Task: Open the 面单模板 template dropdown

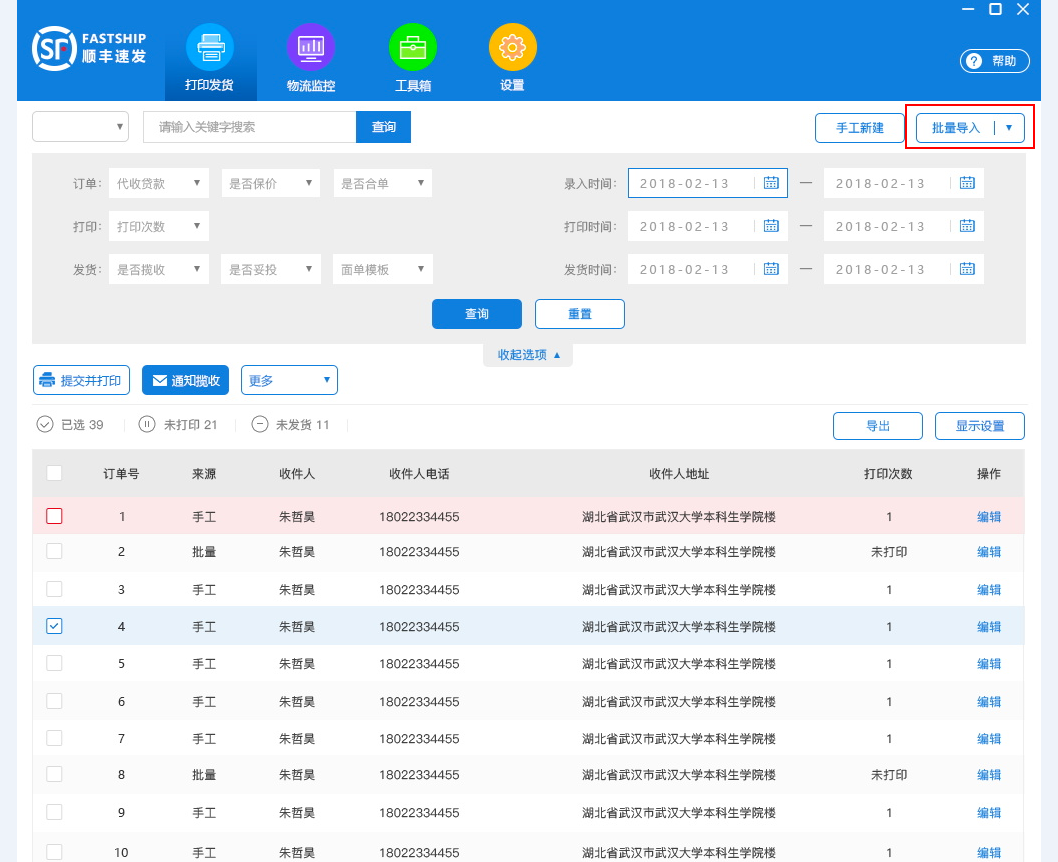Action: coord(382,269)
